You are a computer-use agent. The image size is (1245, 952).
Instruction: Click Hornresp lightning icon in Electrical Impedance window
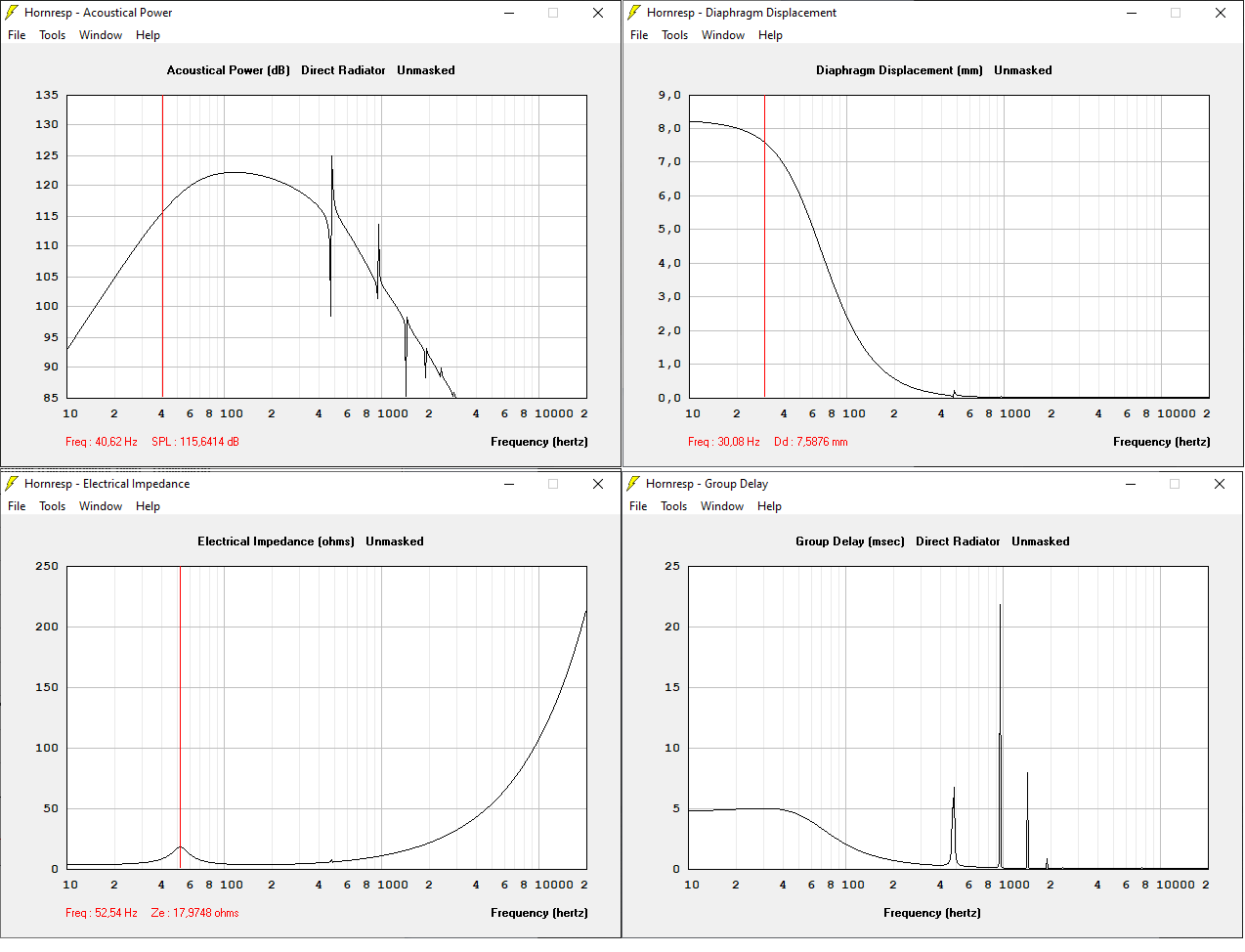pyautogui.click(x=12, y=484)
